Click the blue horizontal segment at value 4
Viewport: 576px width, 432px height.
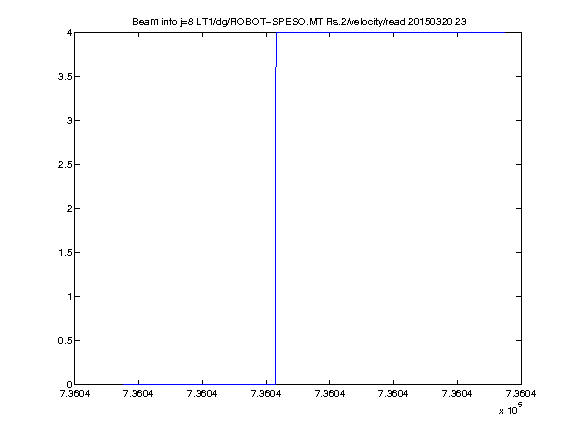click(x=390, y=33)
